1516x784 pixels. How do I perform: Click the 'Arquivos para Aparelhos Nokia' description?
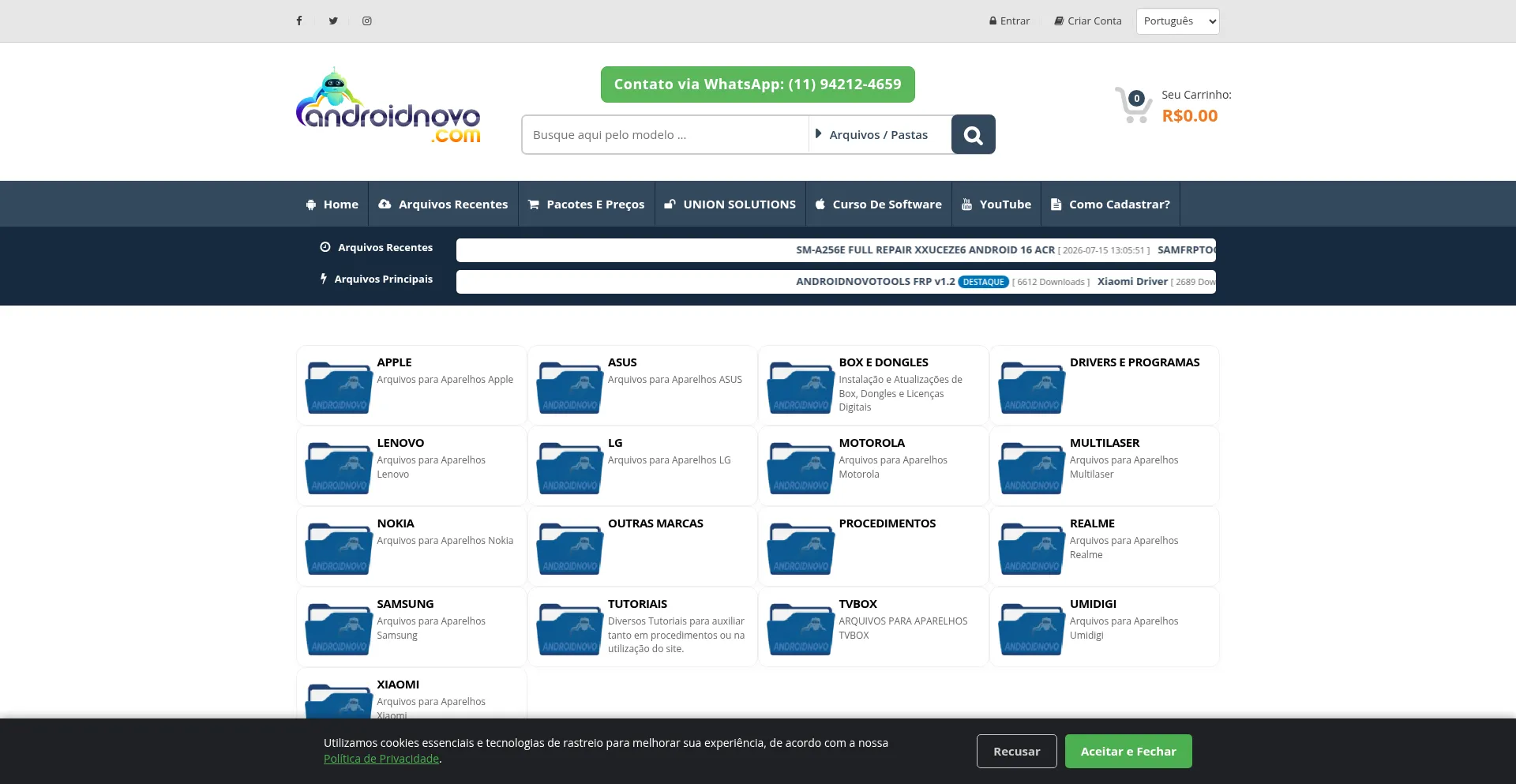(x=445, y=541)
